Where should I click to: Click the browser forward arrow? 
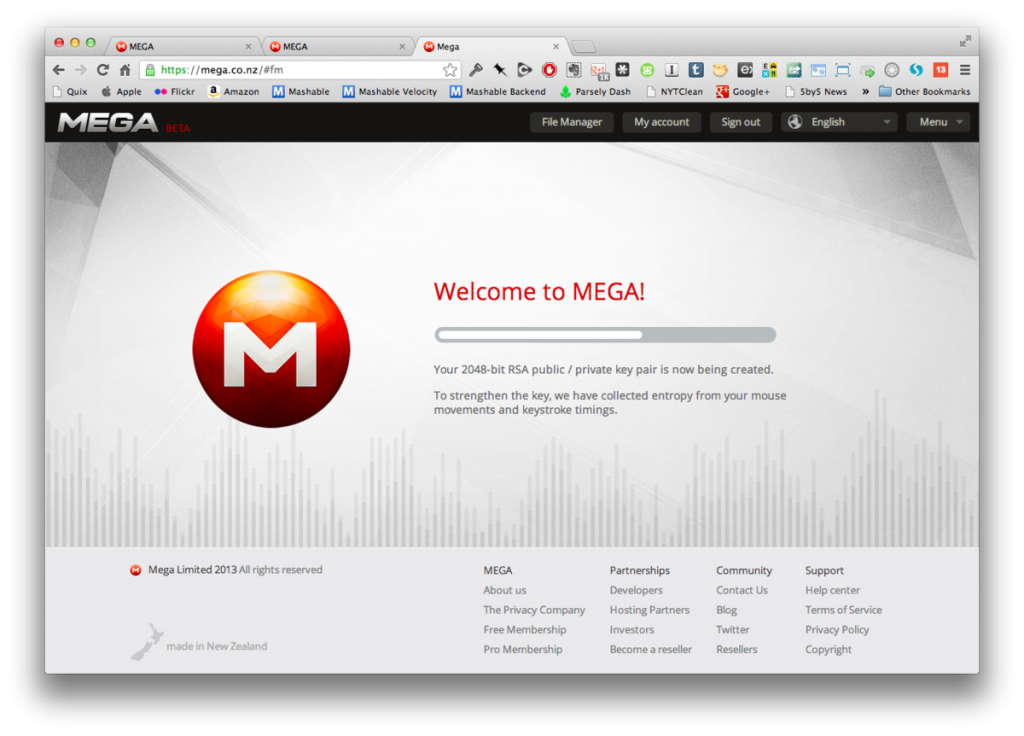click(x=80, y=70)
